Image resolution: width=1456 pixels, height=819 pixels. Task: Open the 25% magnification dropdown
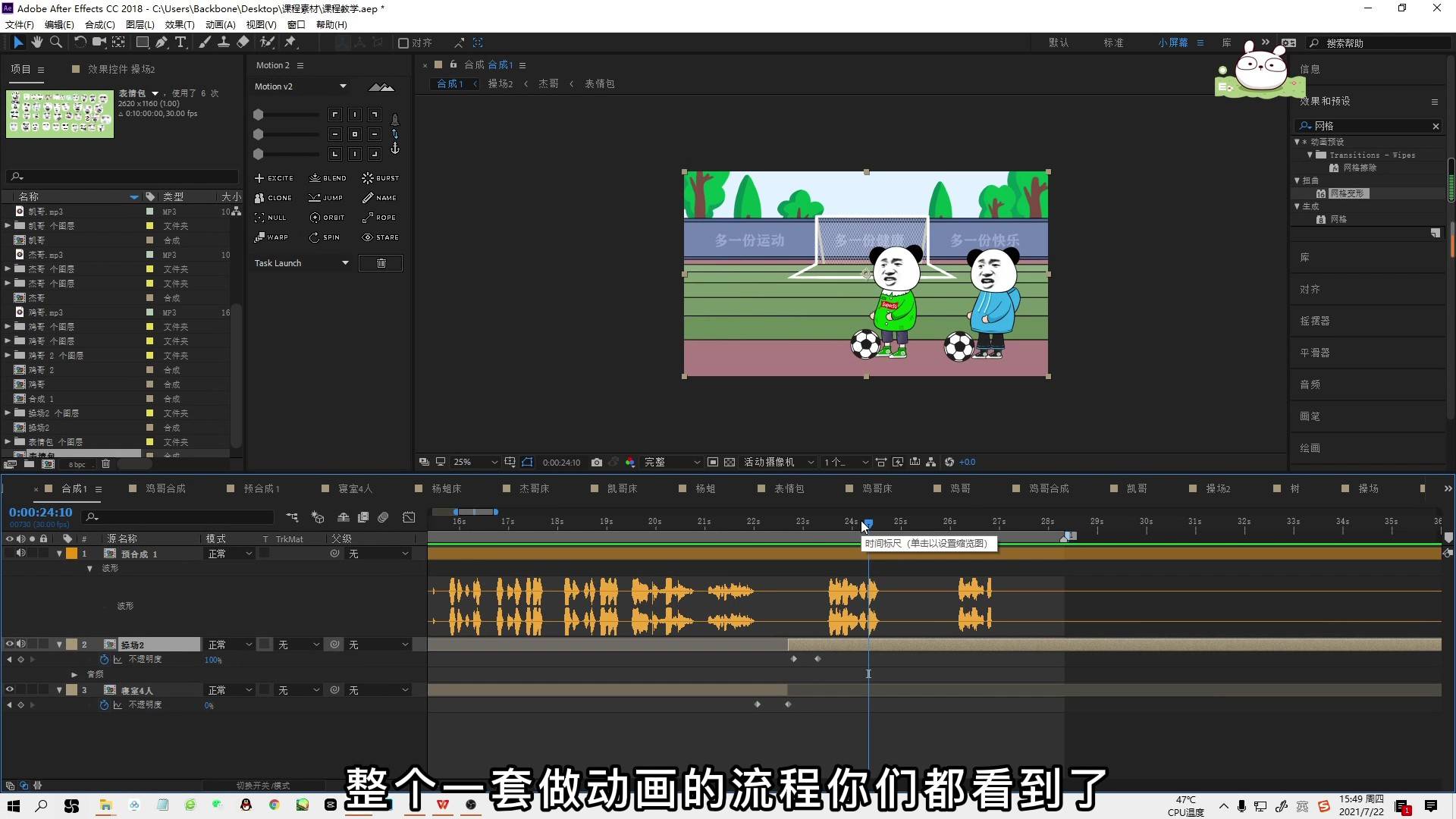(475, 462)
